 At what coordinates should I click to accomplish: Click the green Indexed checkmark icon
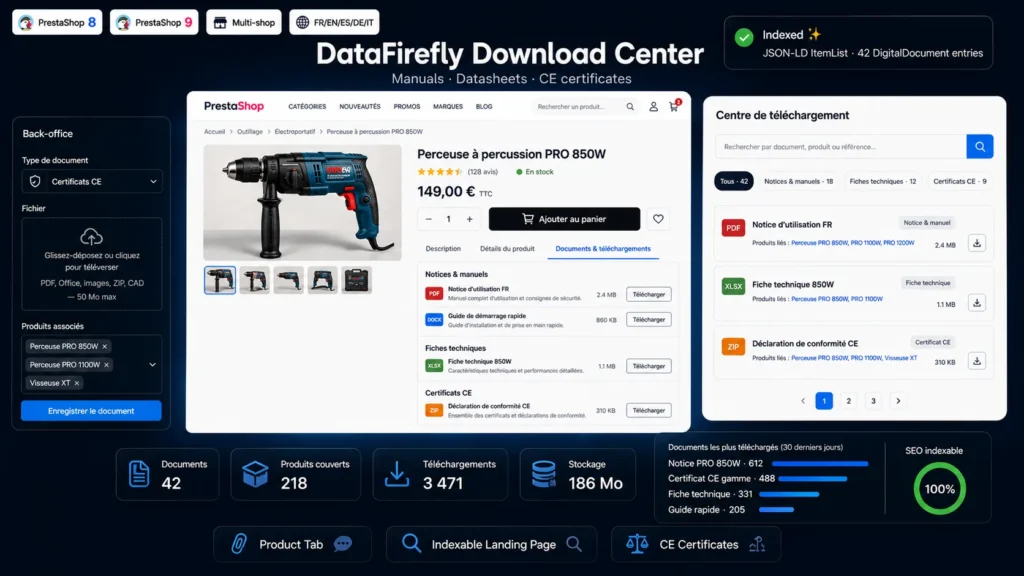click(744, 37)
